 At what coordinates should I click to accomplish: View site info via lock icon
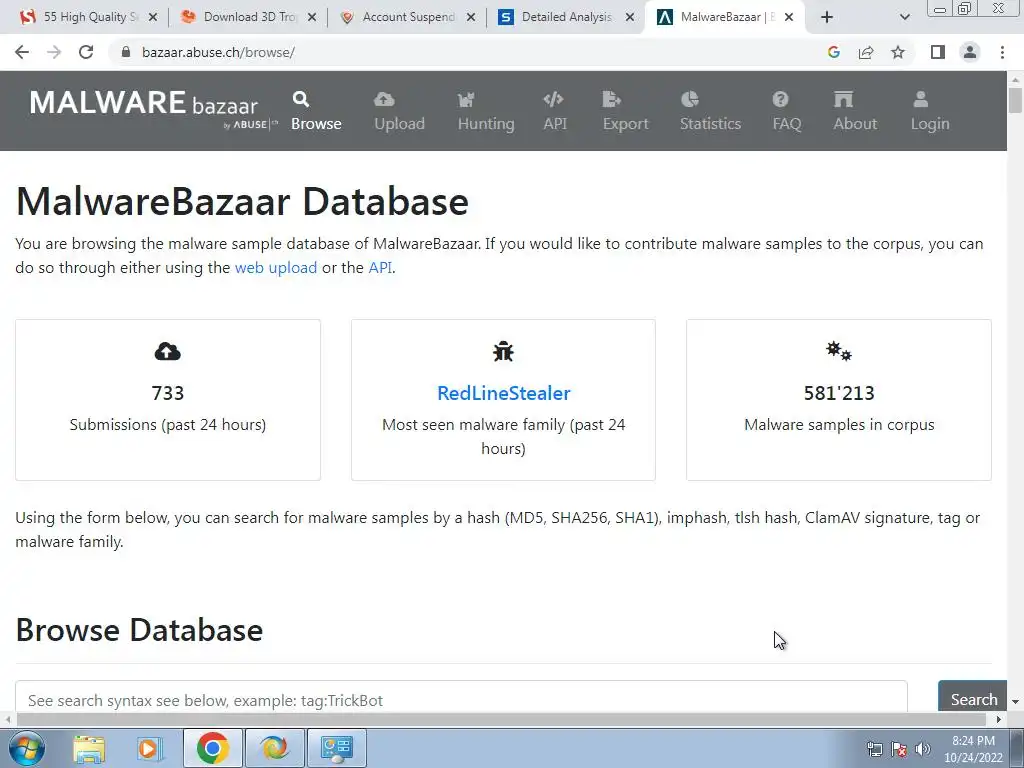126,52
